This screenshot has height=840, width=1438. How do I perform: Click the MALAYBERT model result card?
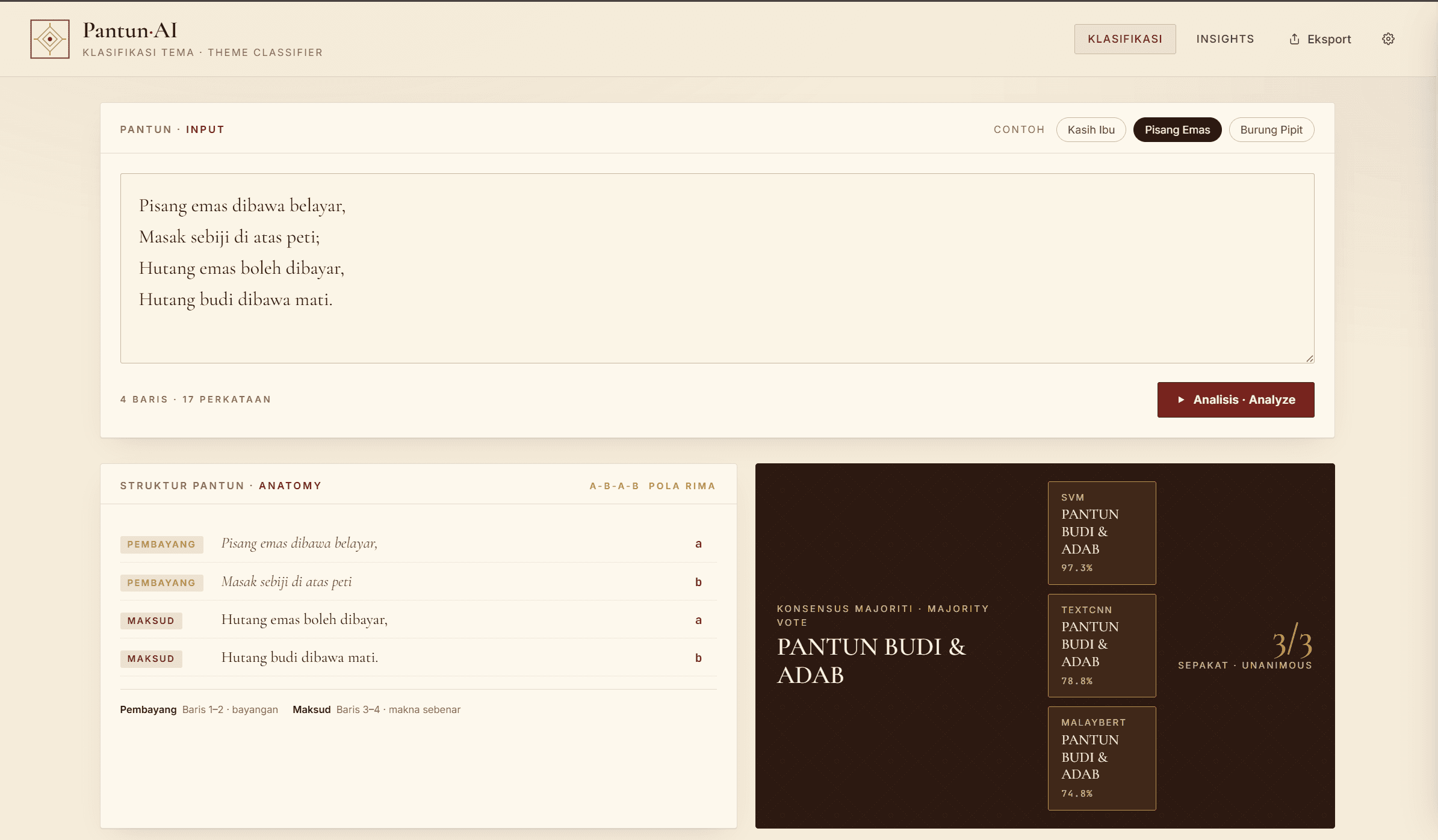[x=1102, y=758]
